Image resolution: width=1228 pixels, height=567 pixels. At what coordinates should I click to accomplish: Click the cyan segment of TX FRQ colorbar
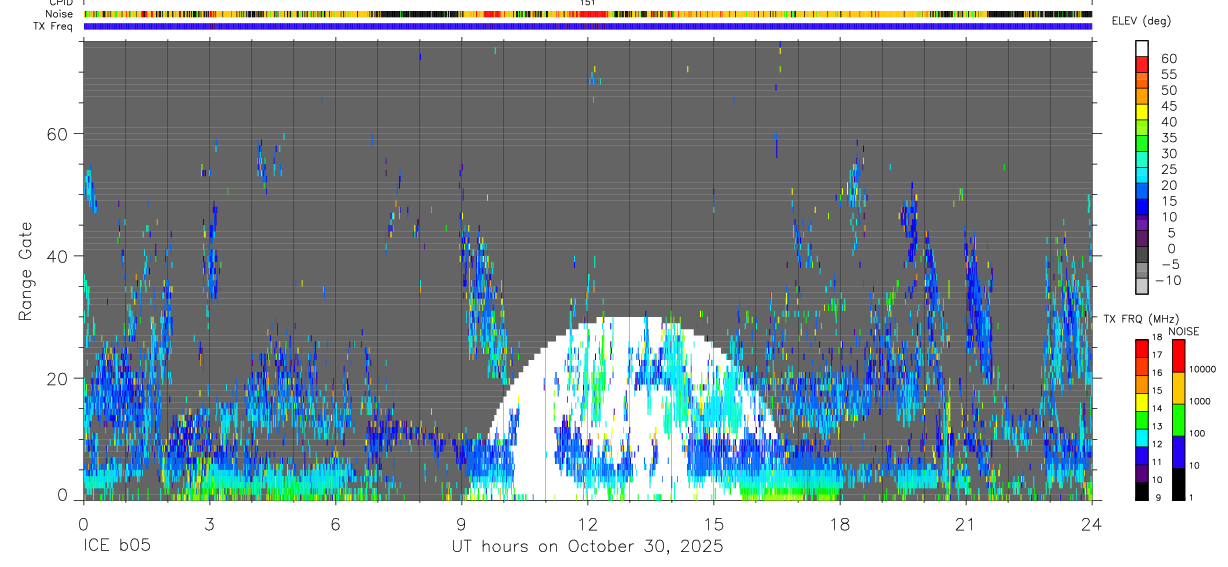click(1142, 438)
